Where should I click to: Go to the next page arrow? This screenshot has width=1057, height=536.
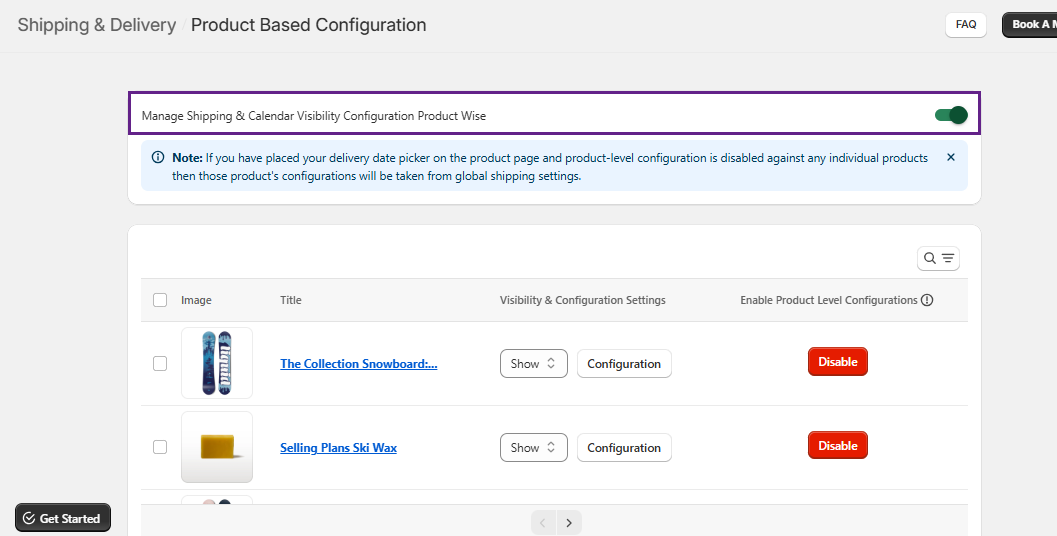pos(569,522)
